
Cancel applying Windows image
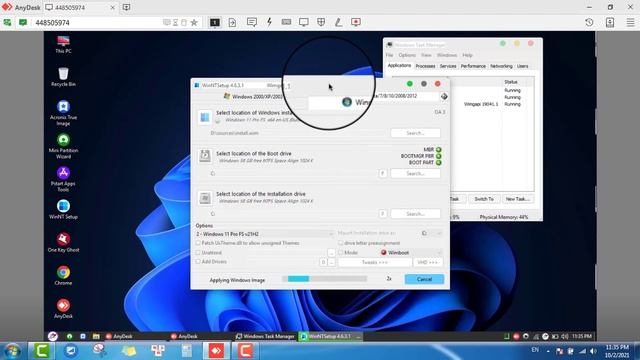[x=424, y=279]
